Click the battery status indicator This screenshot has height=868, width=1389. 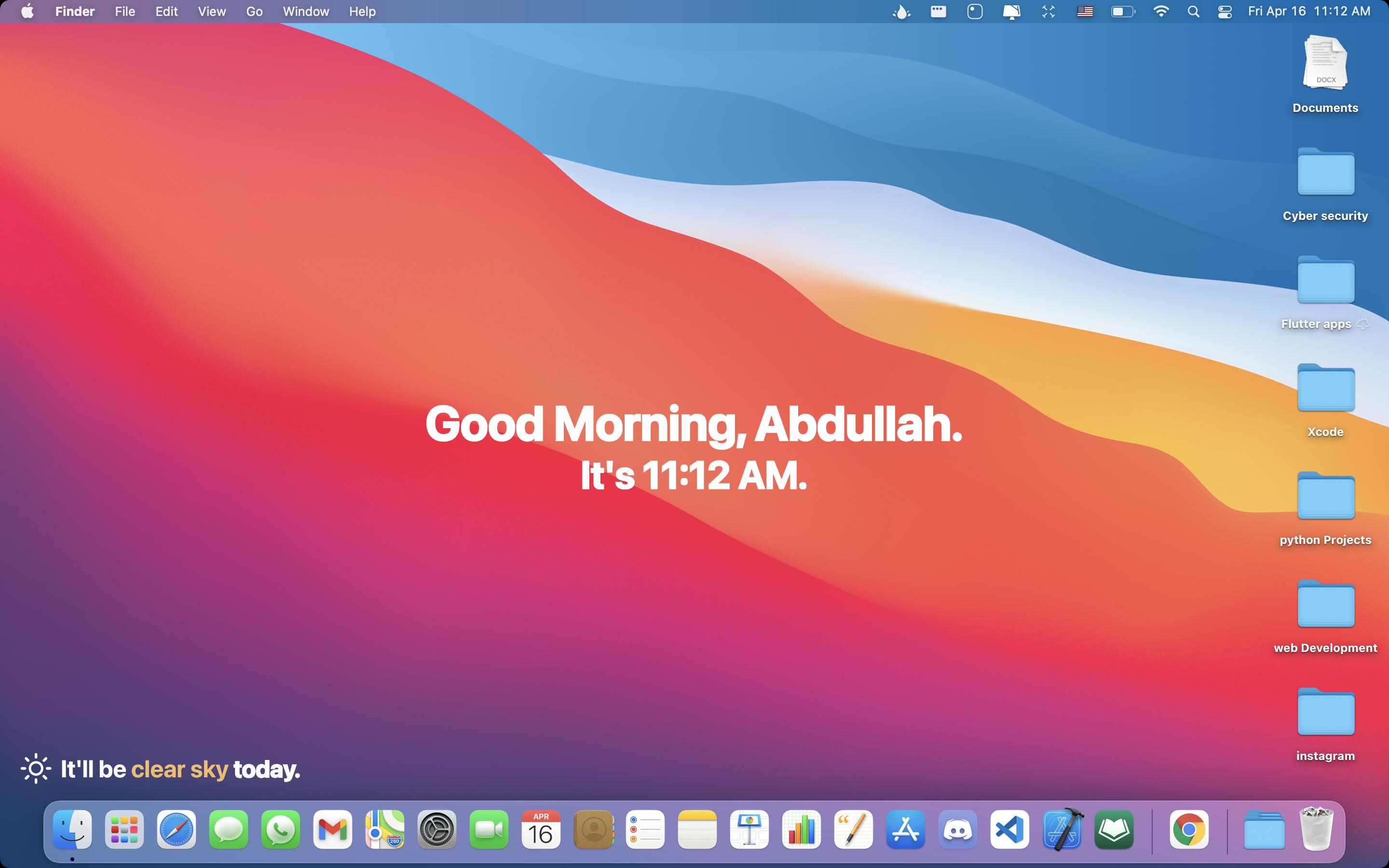(x=1123, y=12)
